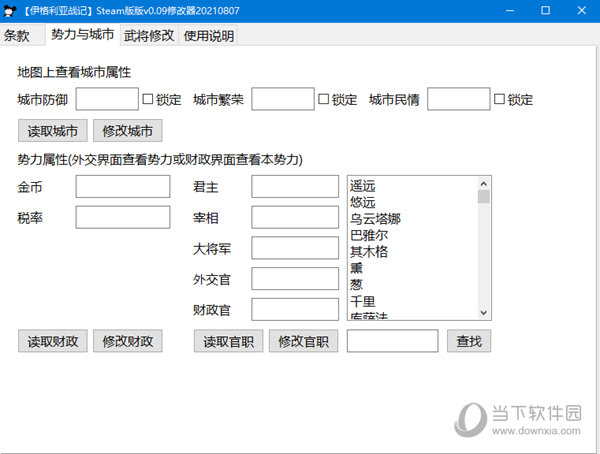Switch to the 势力与城市 tab
This screenshot has height=454, width=600.
click(x=83, y=35)
